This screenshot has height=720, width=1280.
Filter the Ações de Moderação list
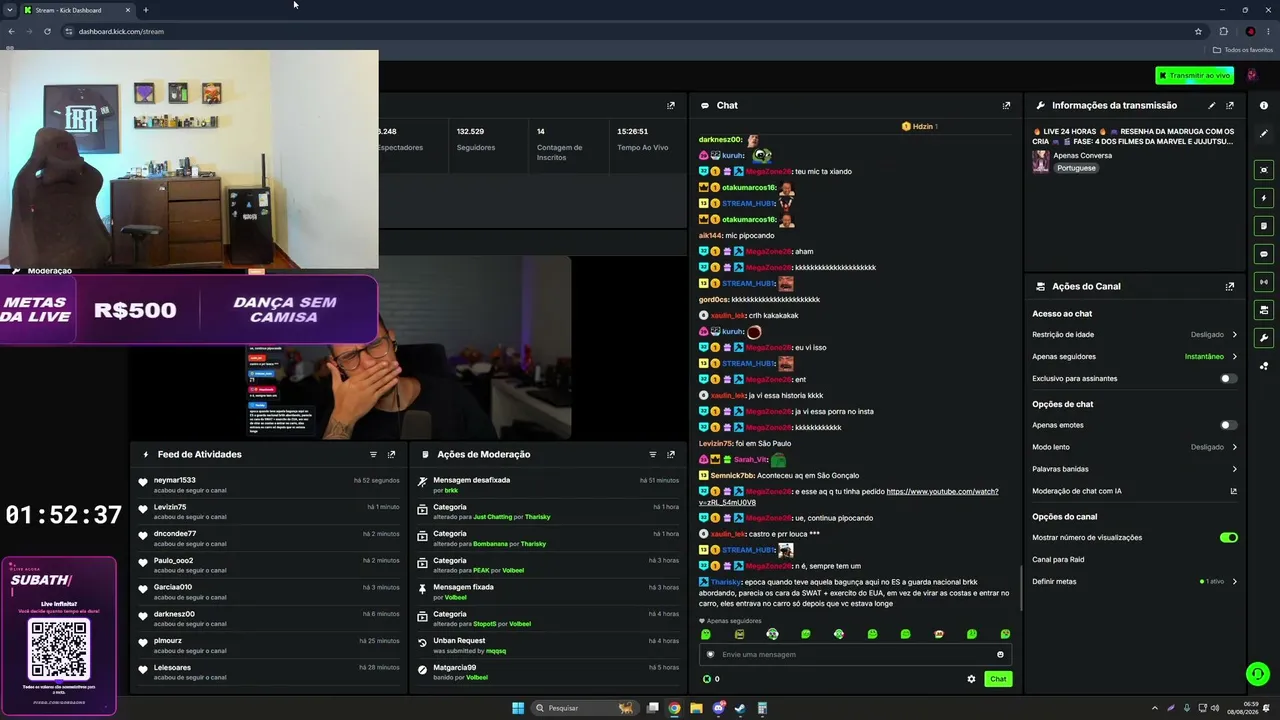click(x=653, y=454)
